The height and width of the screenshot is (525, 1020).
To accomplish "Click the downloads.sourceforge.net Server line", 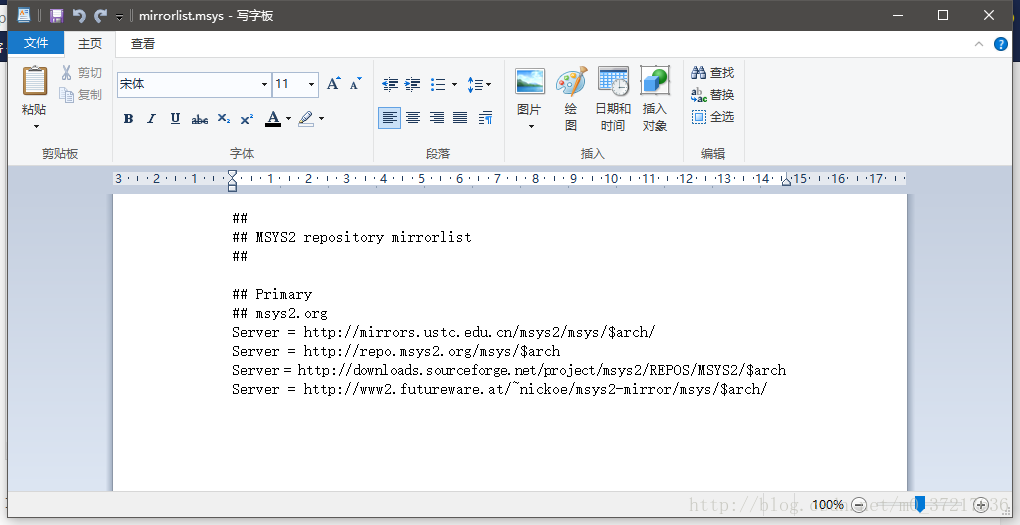I will point(509,370).
